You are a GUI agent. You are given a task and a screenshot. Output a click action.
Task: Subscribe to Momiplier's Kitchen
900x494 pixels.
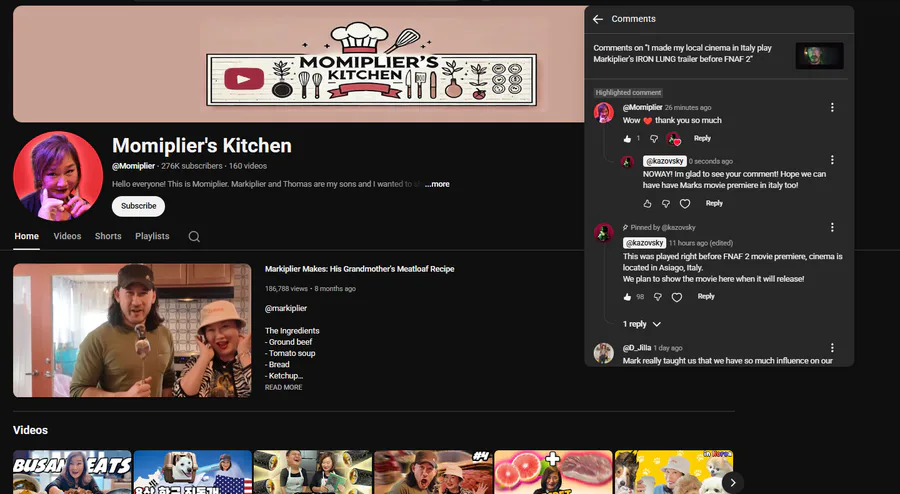[x=138, y=206]
